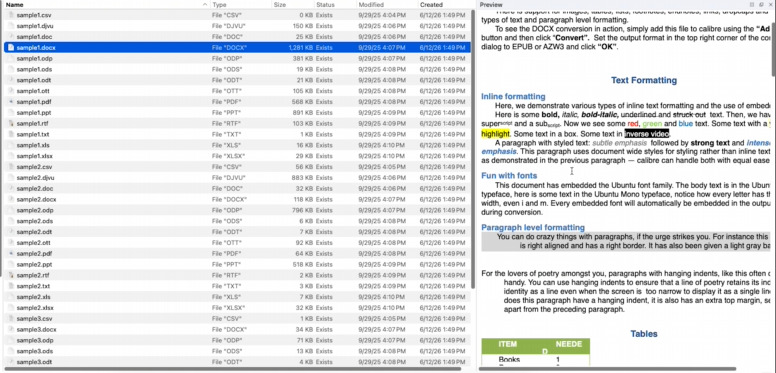776x373 pixels.
Task: Select the sample2.xls file name
Action: click(x=33, y=297)
